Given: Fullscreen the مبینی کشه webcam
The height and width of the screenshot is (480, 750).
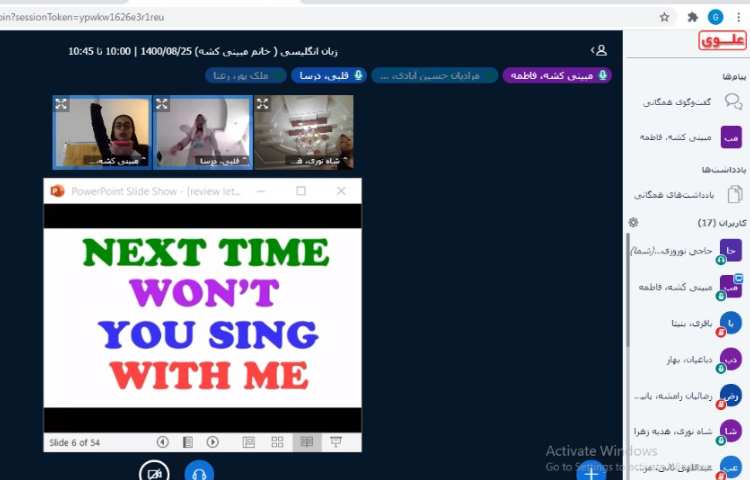Looking at the screenshot, I should (61, 104).
